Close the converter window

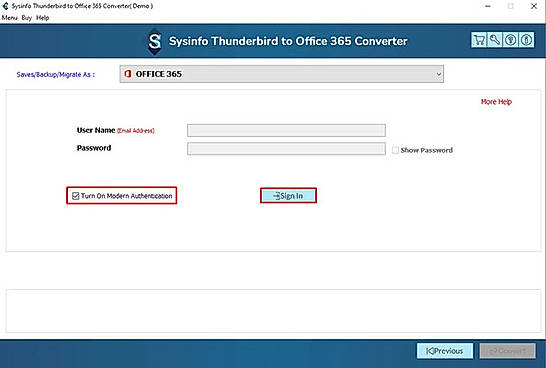[x=534, y=6]
